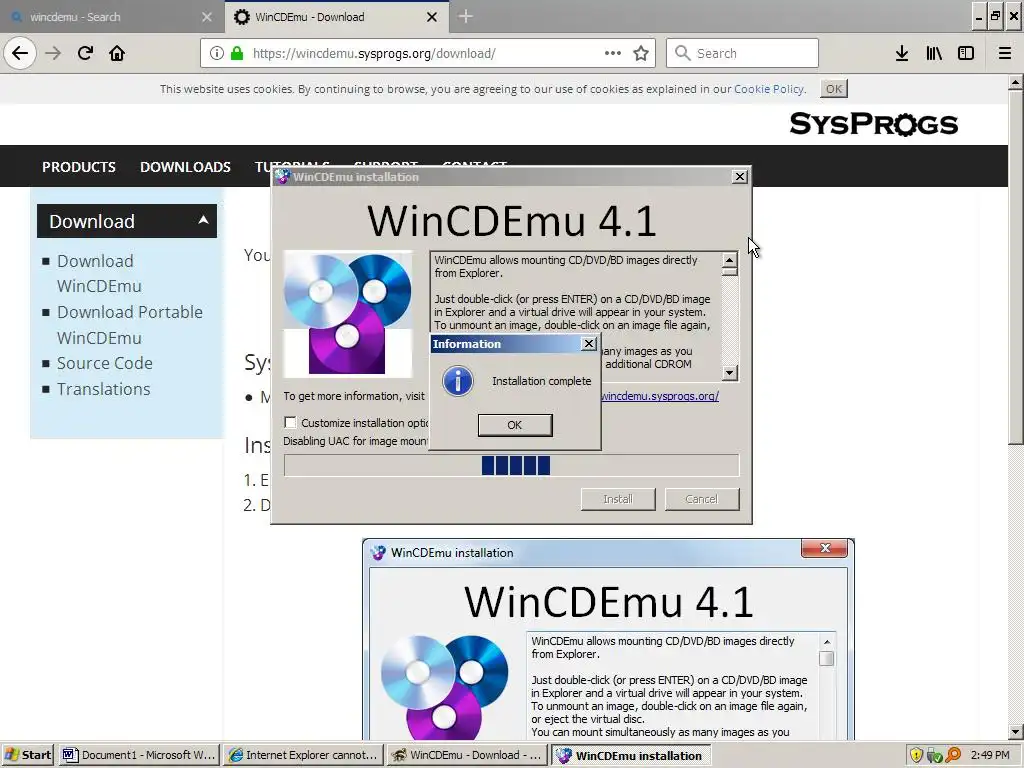Screen dimensions: 1024x768
Task: Open the browser home page icon
Action: pos(117,53)
